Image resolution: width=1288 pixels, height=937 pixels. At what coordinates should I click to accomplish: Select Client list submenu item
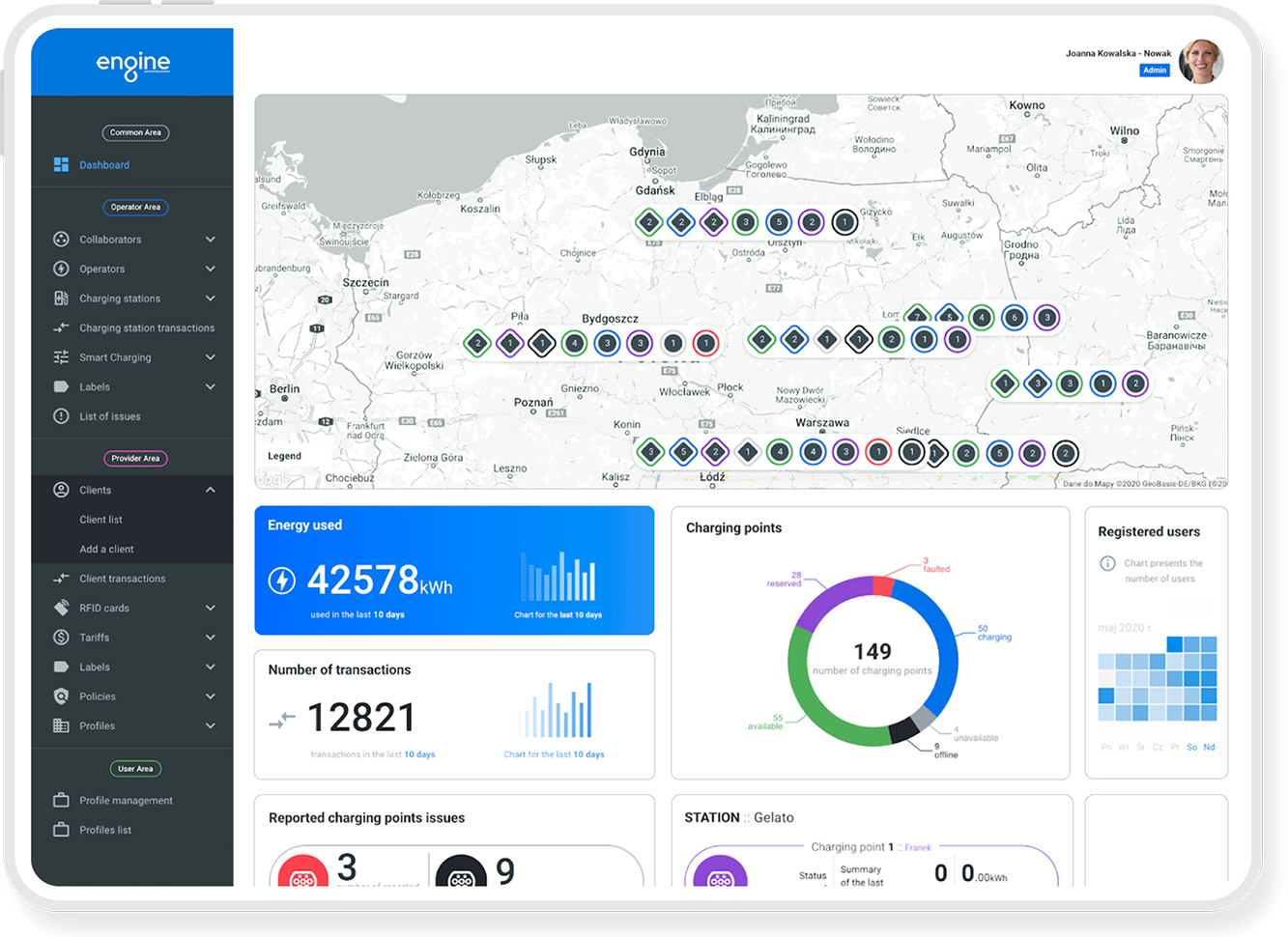(100, 520)
